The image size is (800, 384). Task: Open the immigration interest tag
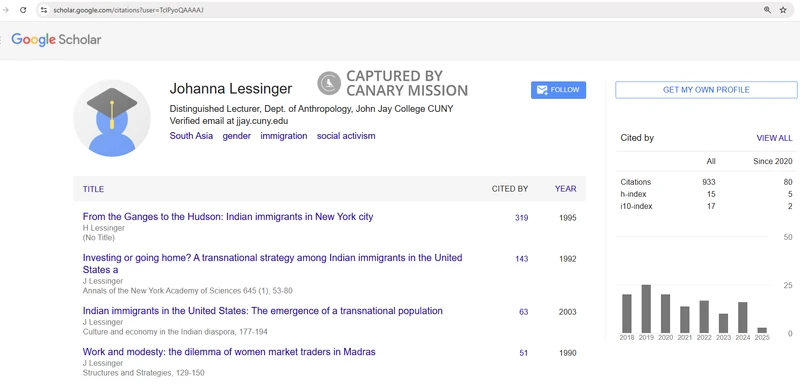[284, 136]
